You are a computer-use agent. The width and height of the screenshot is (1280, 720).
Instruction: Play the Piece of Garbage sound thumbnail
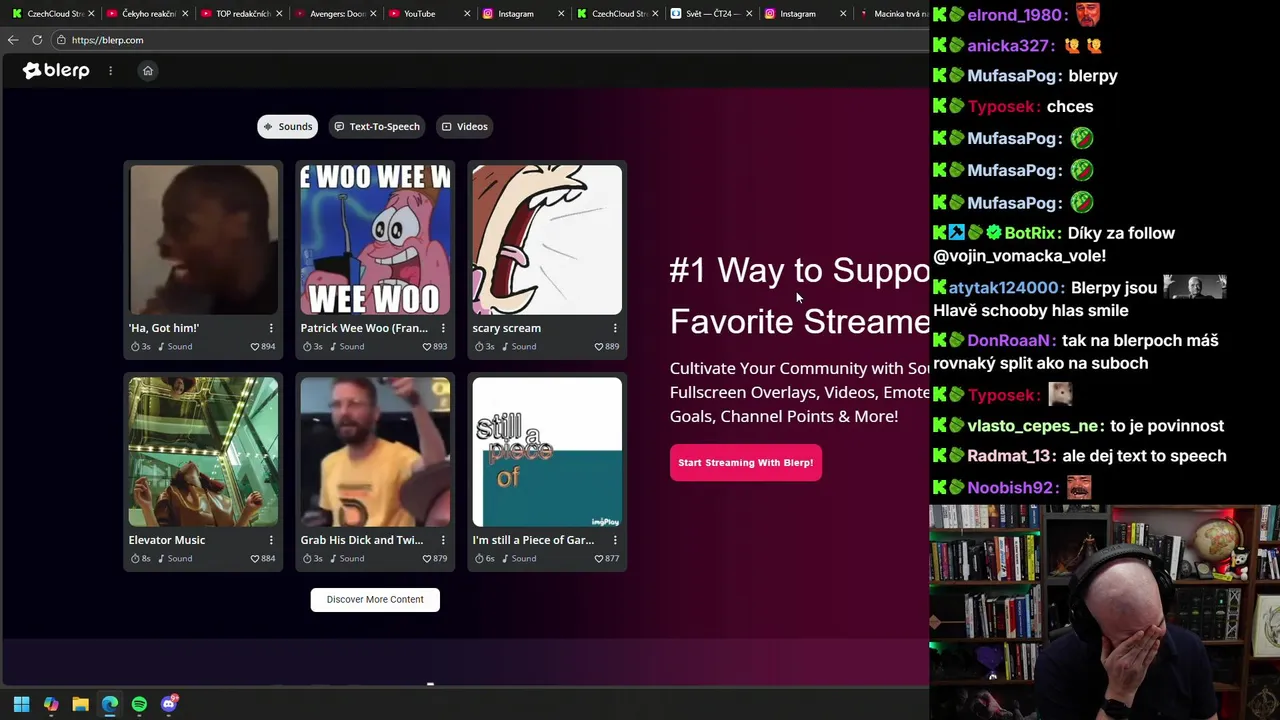(x=547, y=452)
